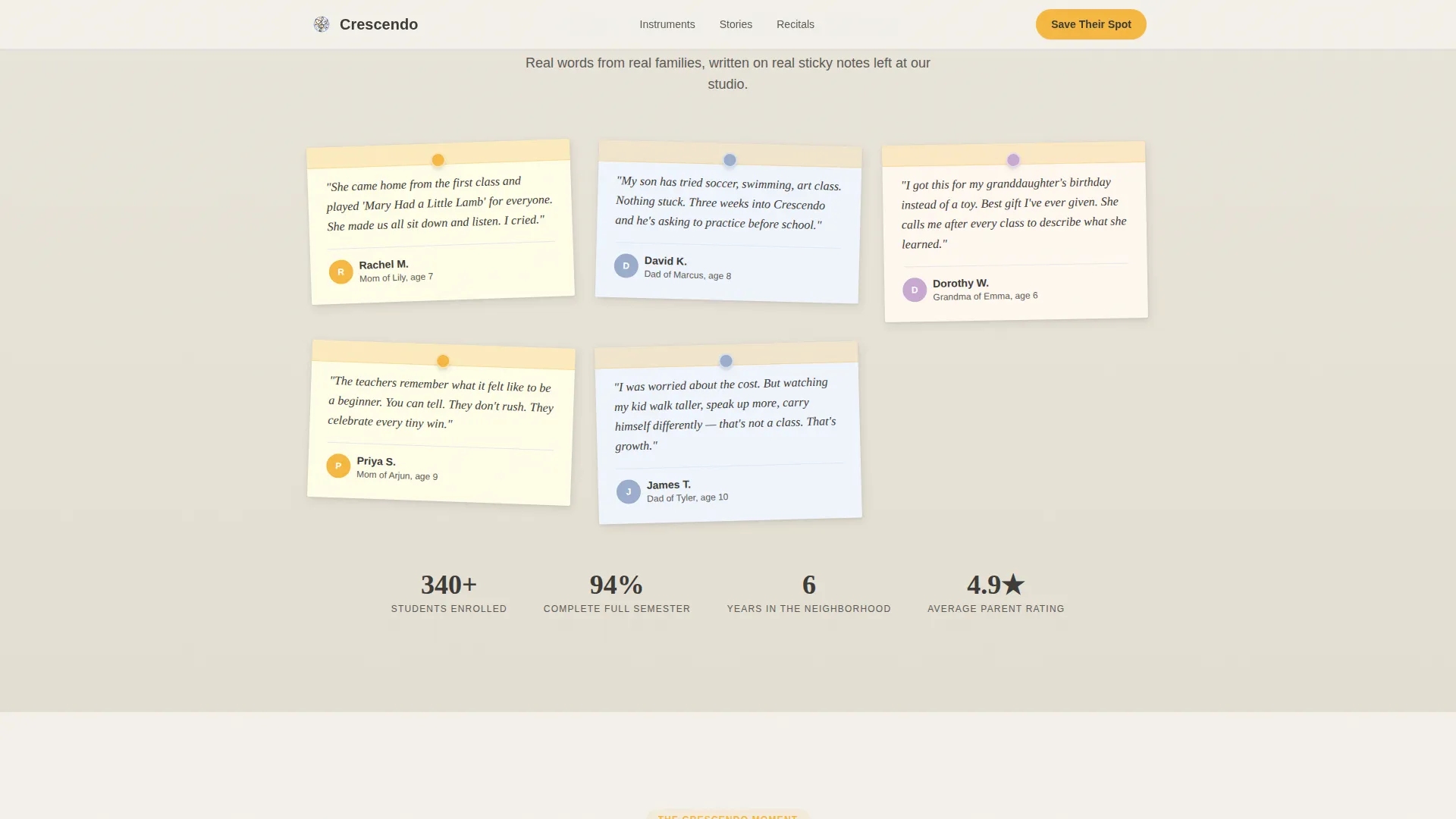Click the Students Enrolled label
This screenshot has width=1456, height=819.
[449, 609]
